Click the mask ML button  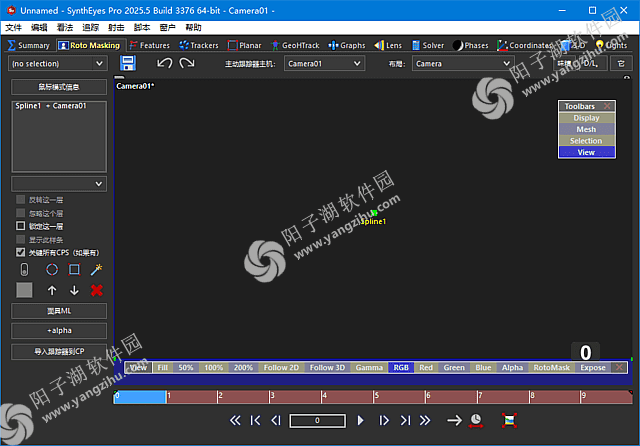click(x=59, y=311)
